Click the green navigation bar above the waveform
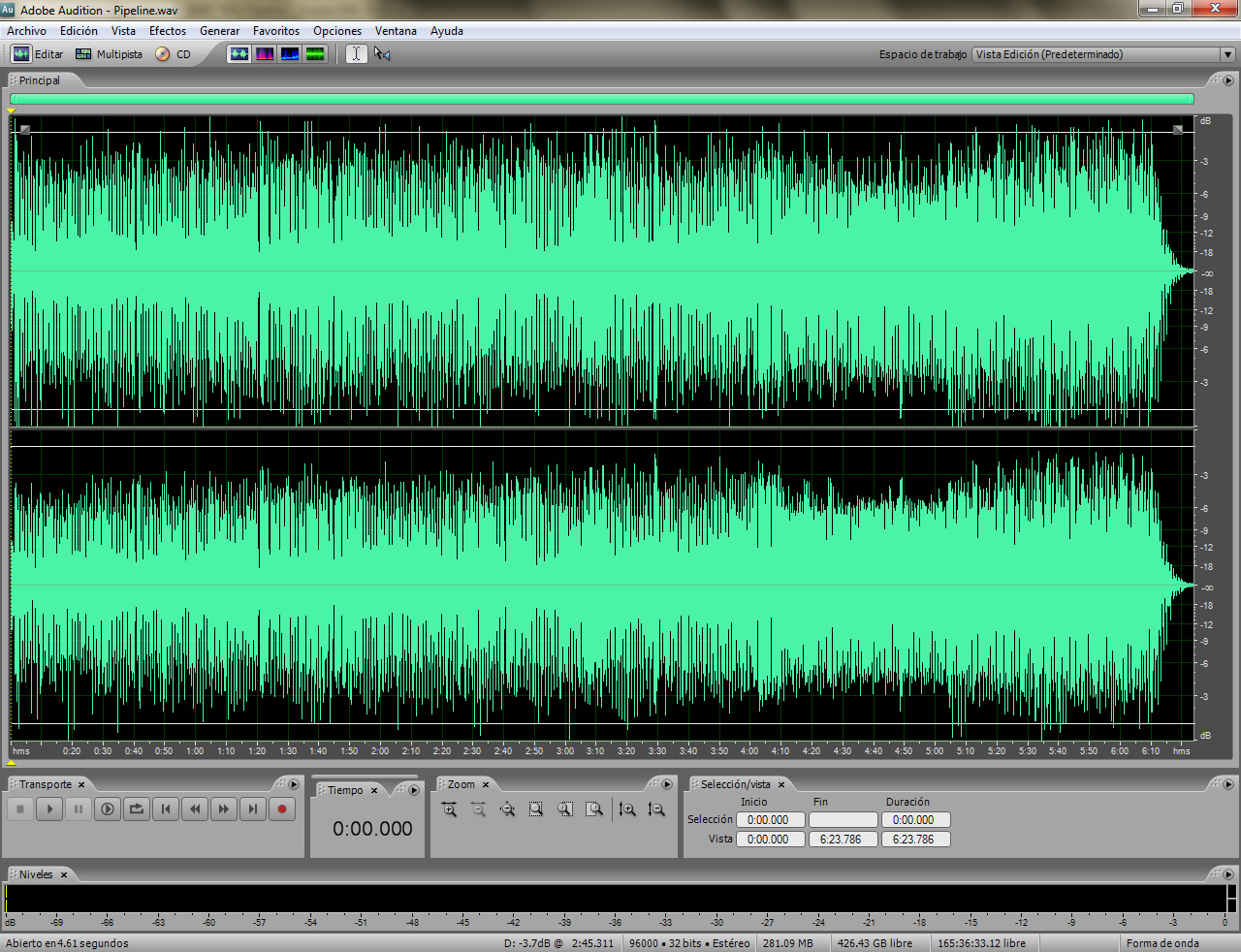 tap(602, 99)
